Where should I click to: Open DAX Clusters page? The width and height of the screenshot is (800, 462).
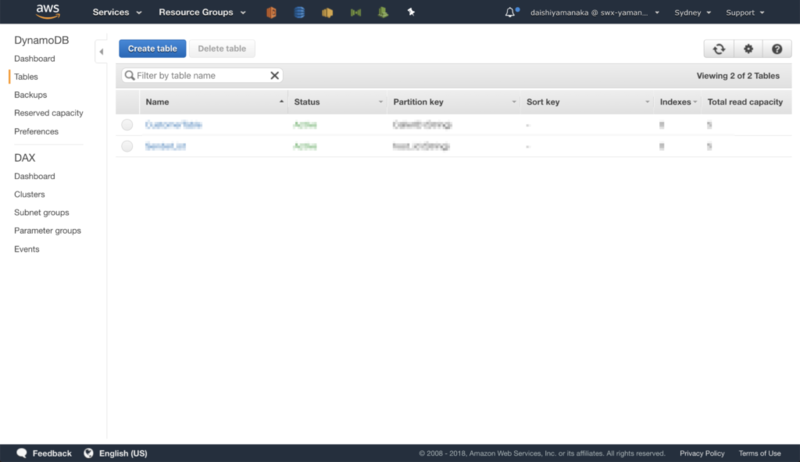(x=30, y=194)
